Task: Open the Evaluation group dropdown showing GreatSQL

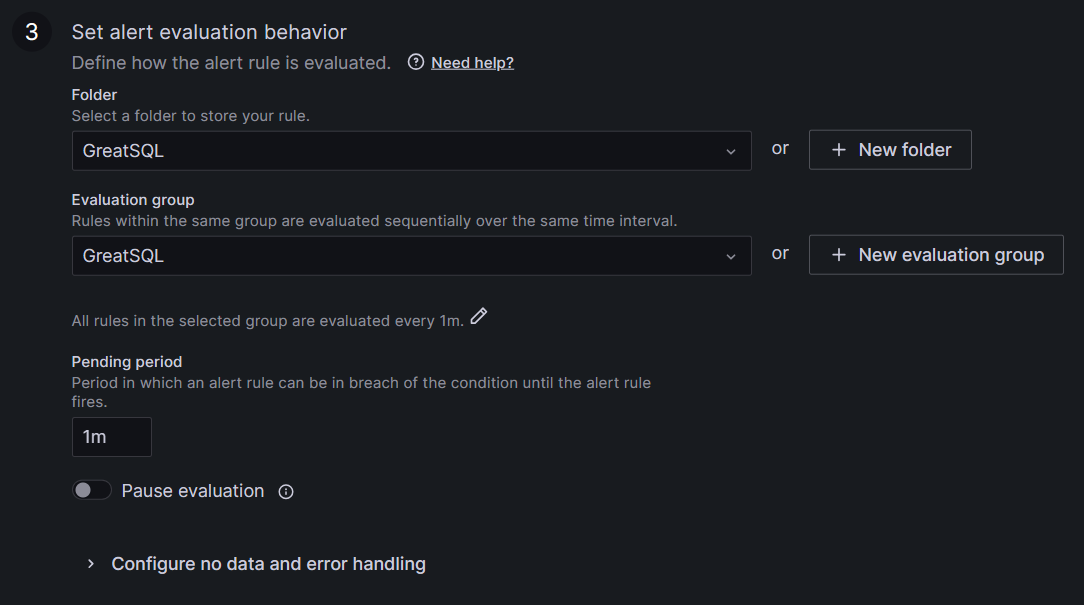Action: (400, 256)
